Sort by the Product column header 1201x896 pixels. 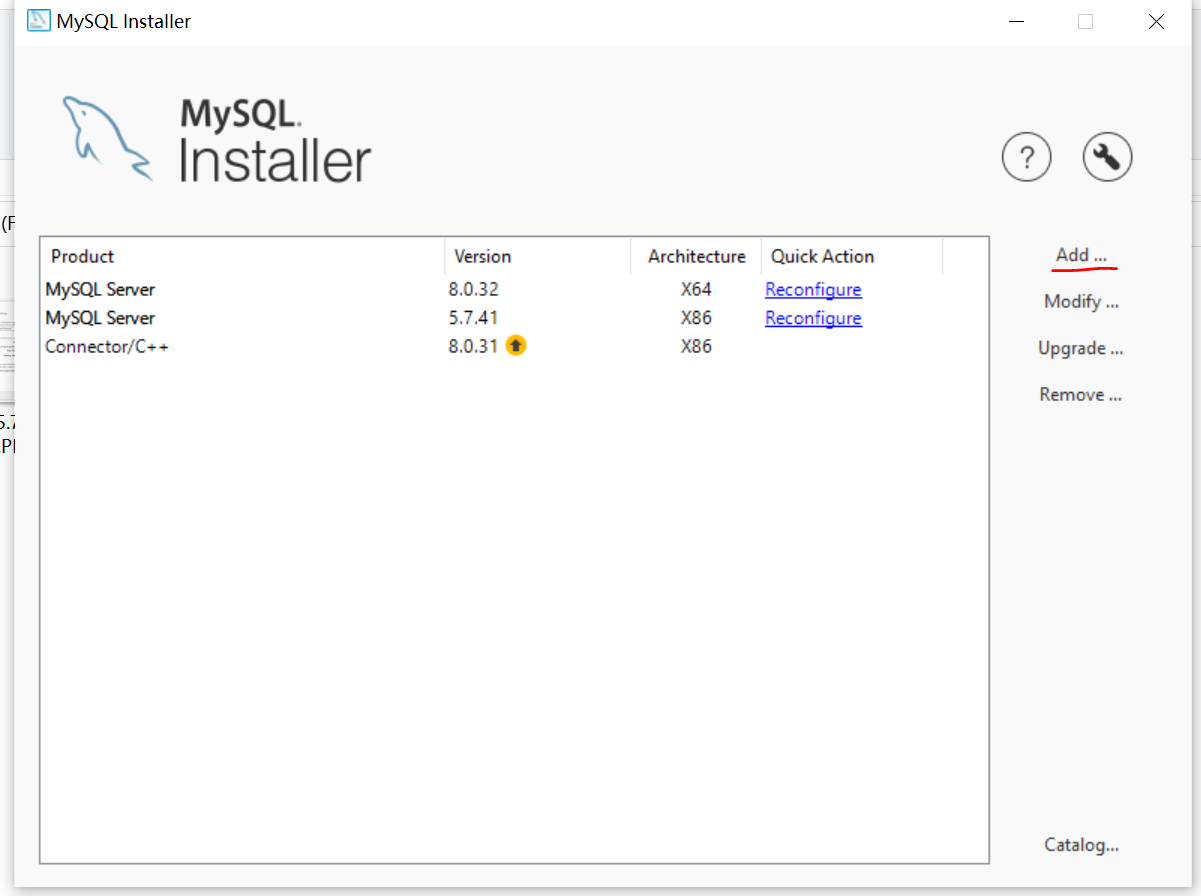pos(243,256)
